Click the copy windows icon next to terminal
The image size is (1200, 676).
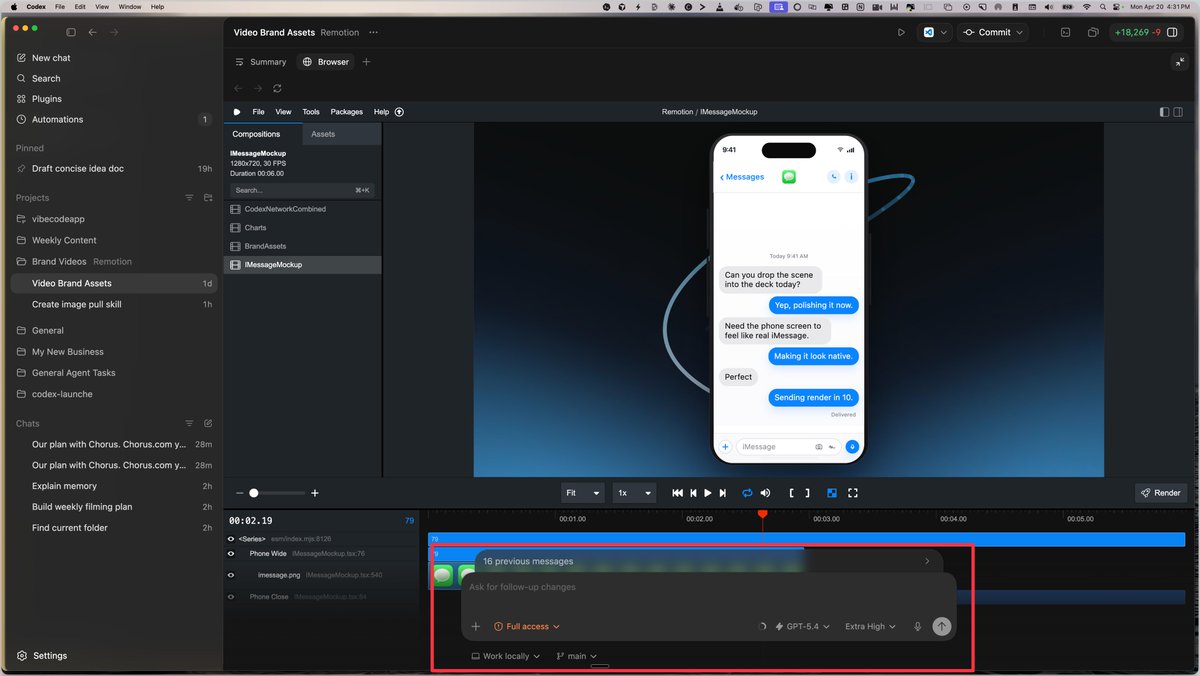click(x=1093, y=32)
